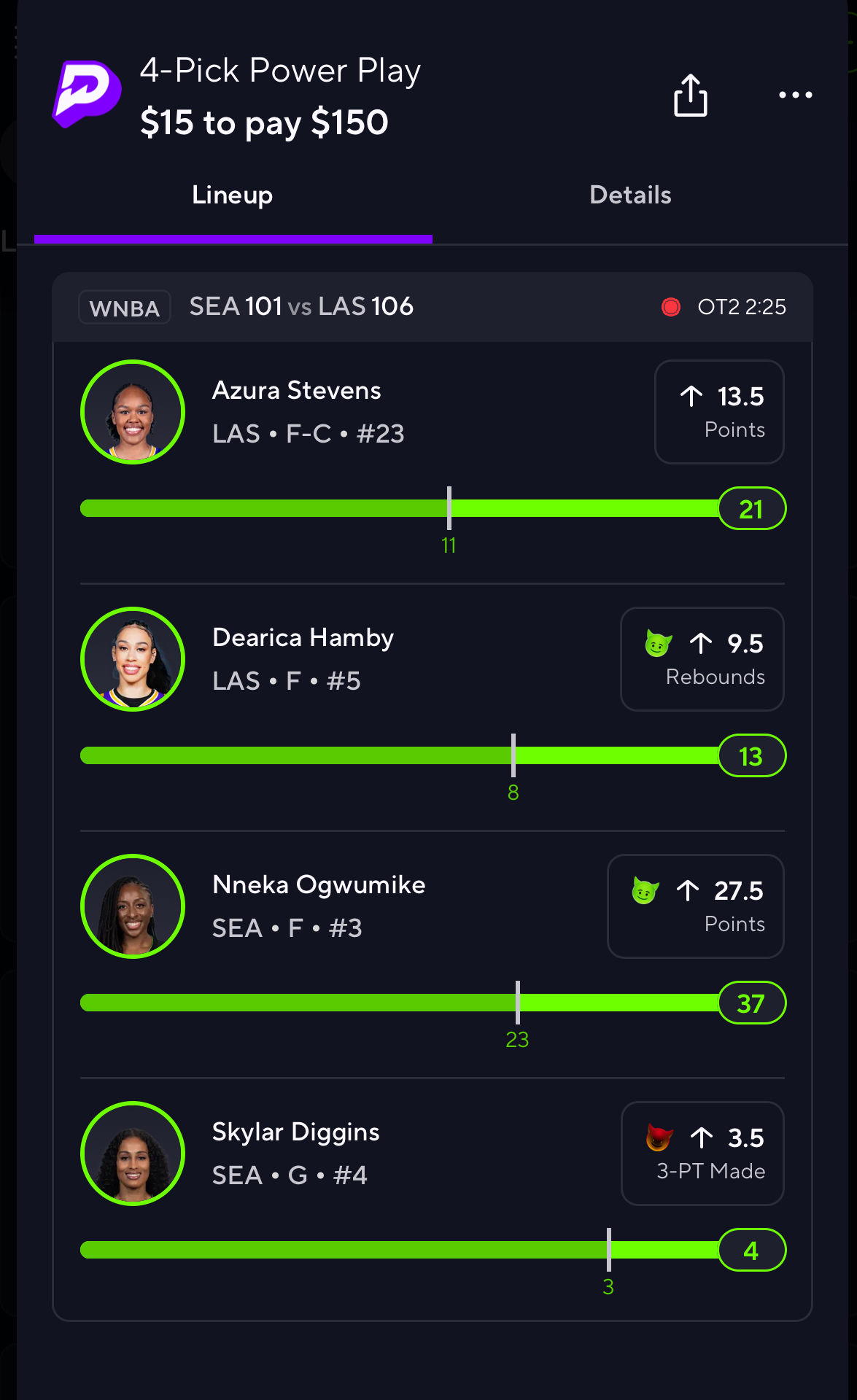Tap the share icon in header
The width and height of the screenshot is (857, 1400).
coord(690,96)
